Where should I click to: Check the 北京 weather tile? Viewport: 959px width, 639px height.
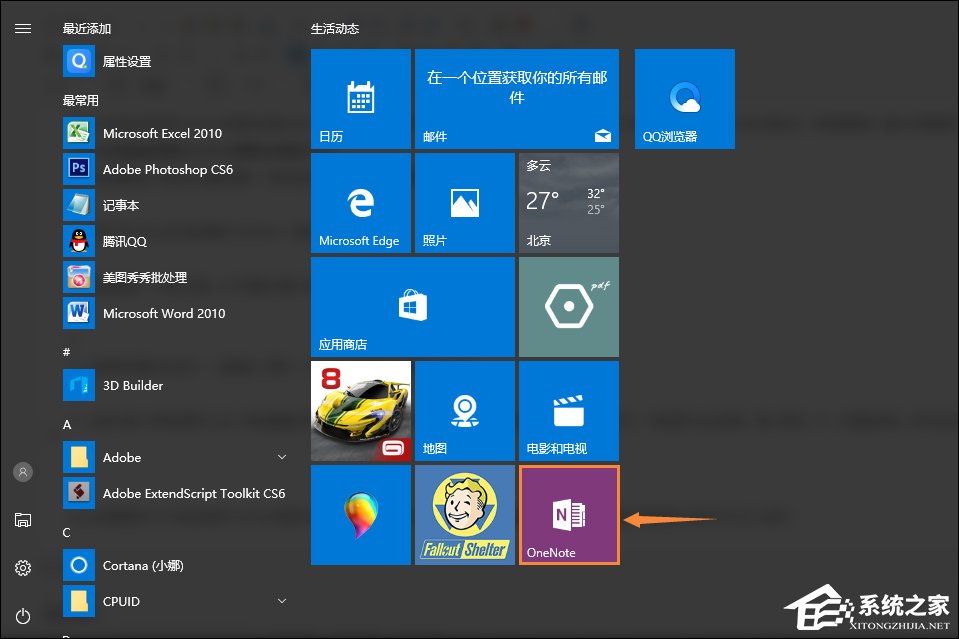click(568, 203)
